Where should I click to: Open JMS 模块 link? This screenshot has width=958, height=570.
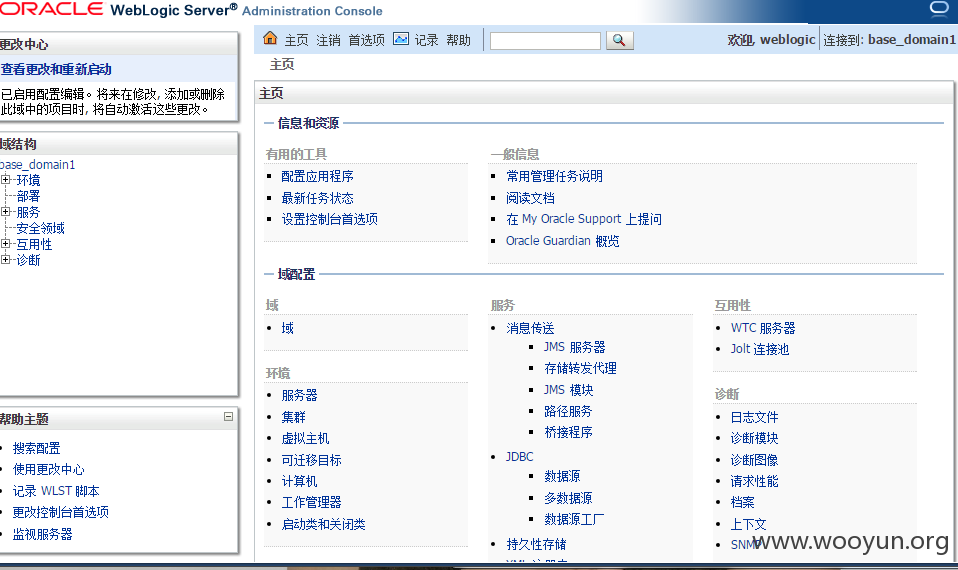pyautogui.click(x=568, y=390)
